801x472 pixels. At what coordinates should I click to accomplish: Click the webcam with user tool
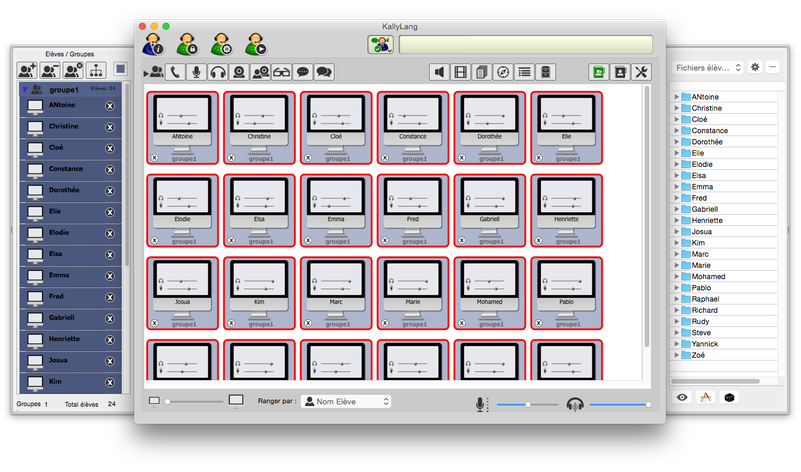point(261,72)
